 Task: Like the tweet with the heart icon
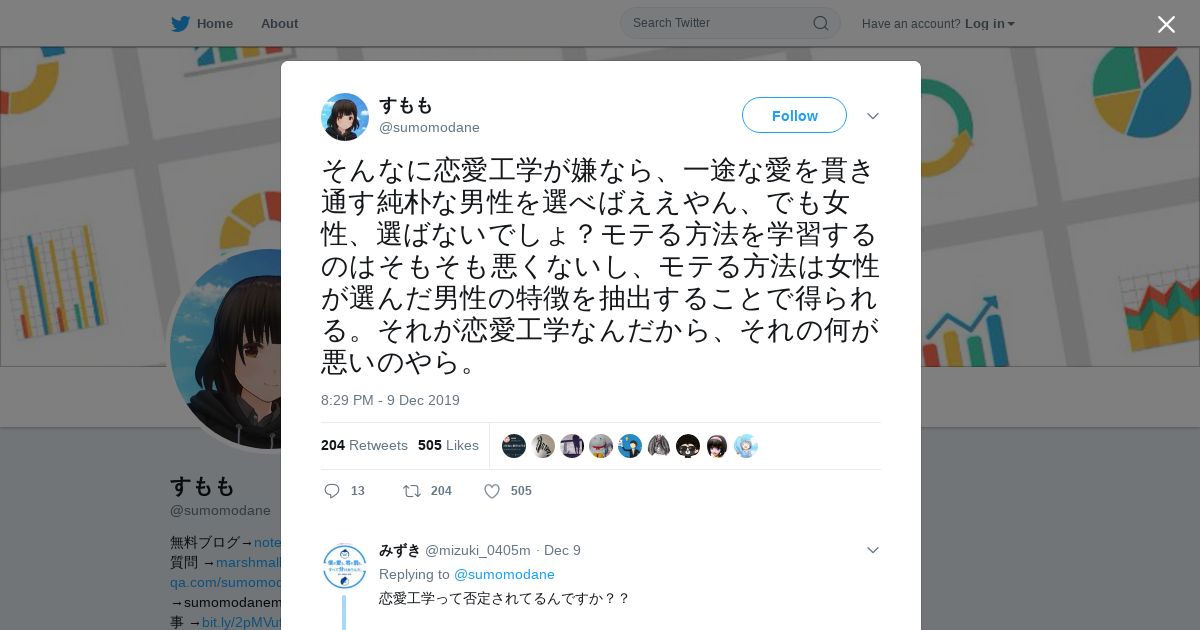[492, 491]
